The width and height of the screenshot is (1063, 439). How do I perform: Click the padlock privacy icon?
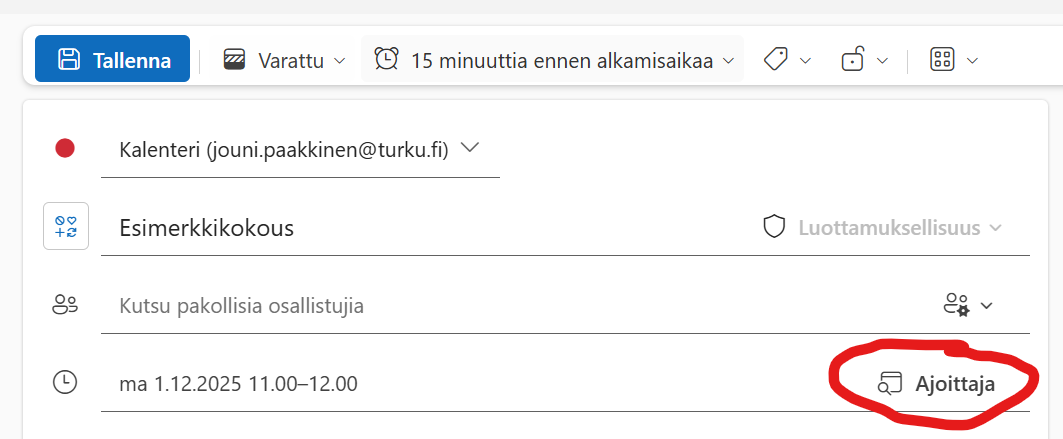tap(852, 60)
